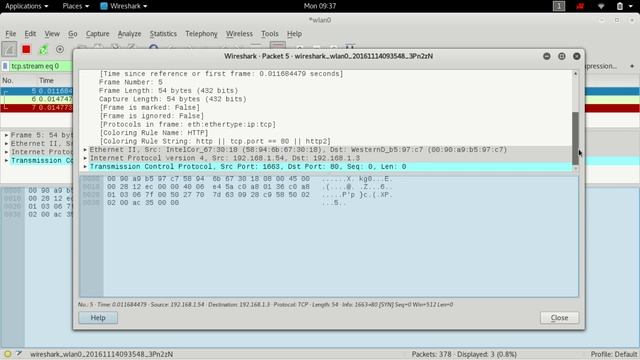The image size is (640, 360).
Task: Click the dialog's vertical scrollbar thumb
Action: [x=575, y=138]
